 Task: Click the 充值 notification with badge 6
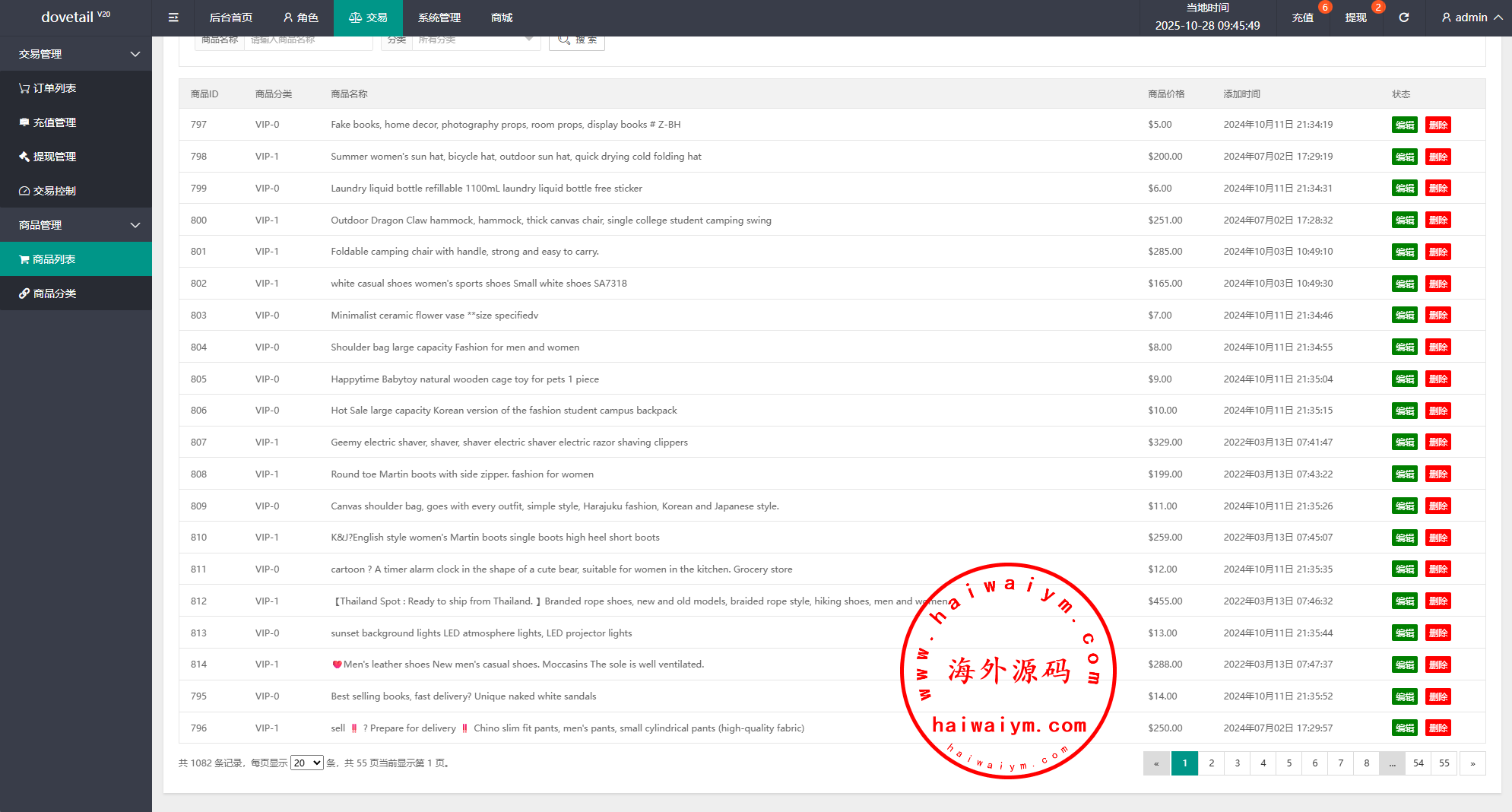point(1303,17)
